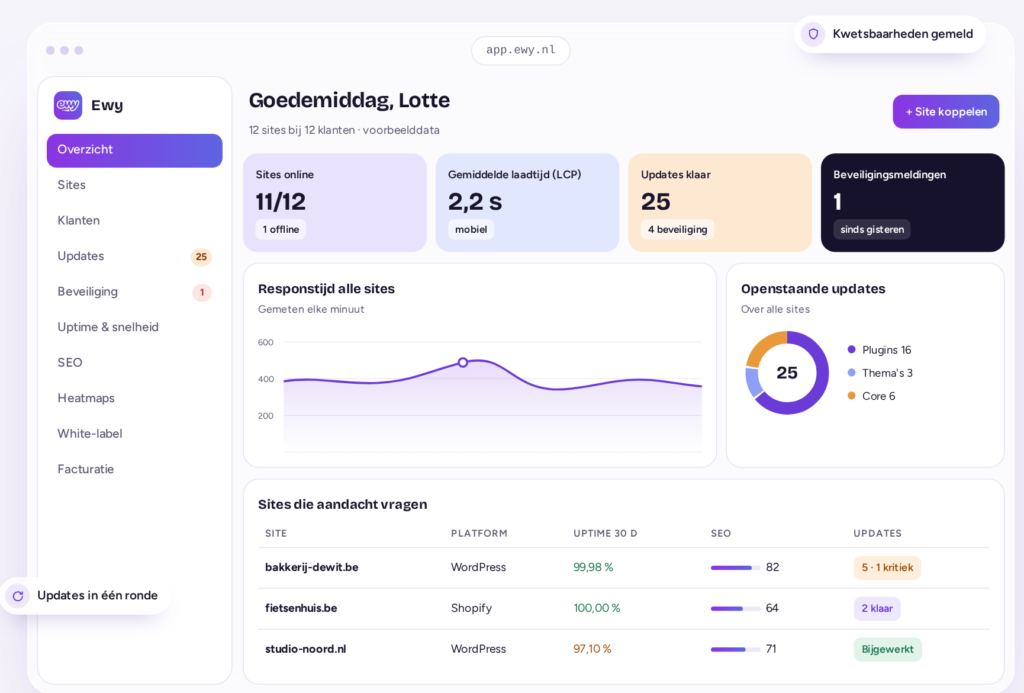Go to Facturatie in the sidebar
This screenshot has height=693, width=1024.
135,469
